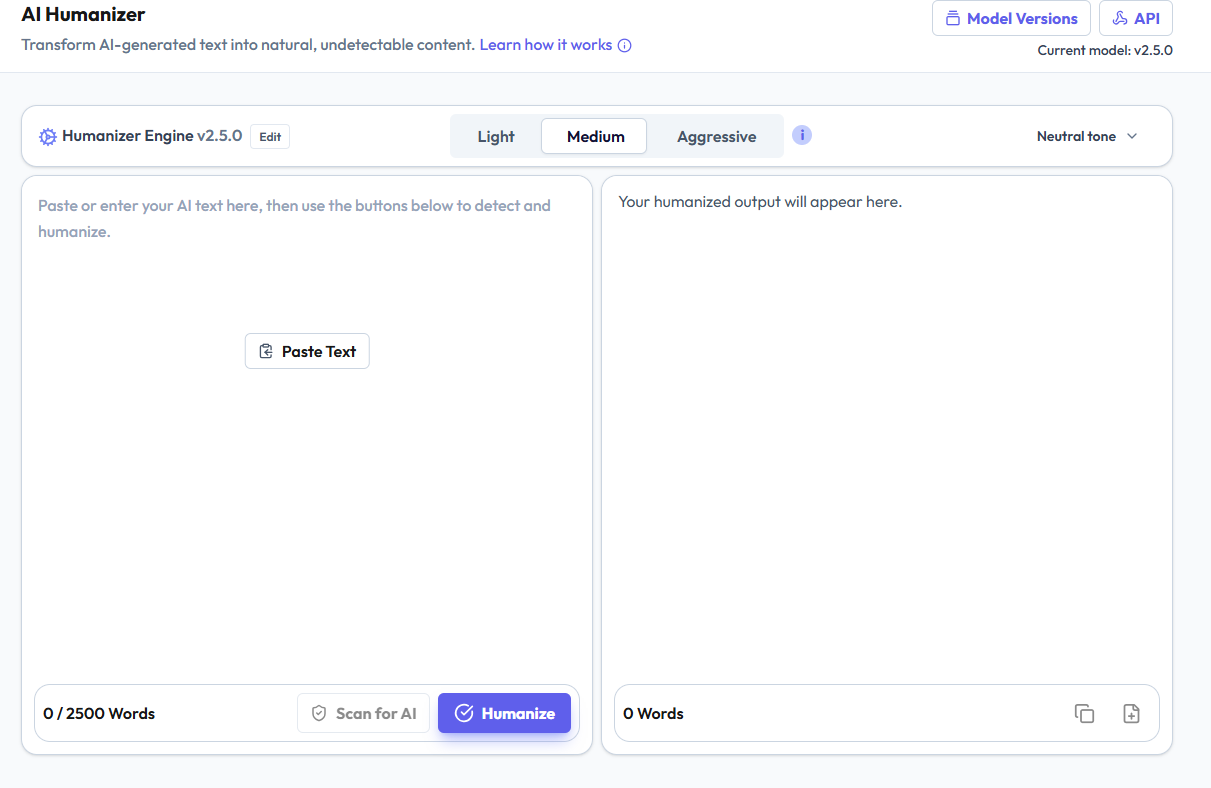
Task: Select the Aggressive humanization mode
Action: [x=716, y=136]
